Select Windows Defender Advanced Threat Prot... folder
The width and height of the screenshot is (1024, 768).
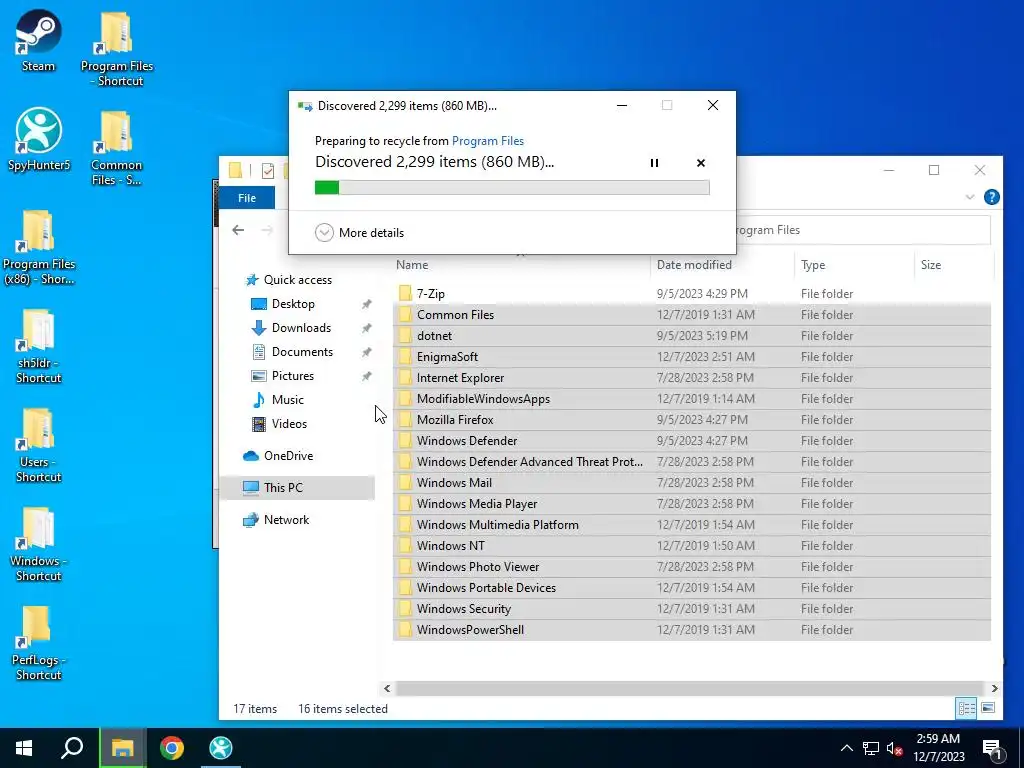click(692, 462)
